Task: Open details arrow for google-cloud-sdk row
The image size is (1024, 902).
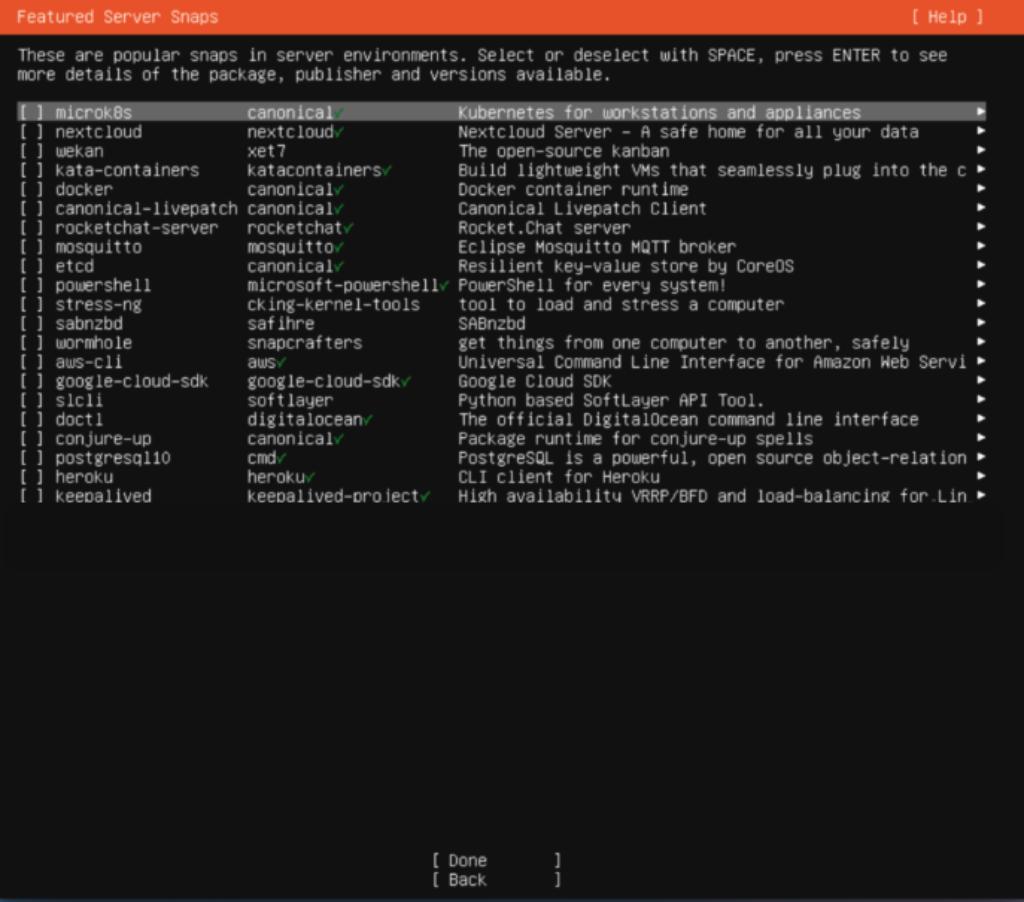Action: click(x=981, y=381)
